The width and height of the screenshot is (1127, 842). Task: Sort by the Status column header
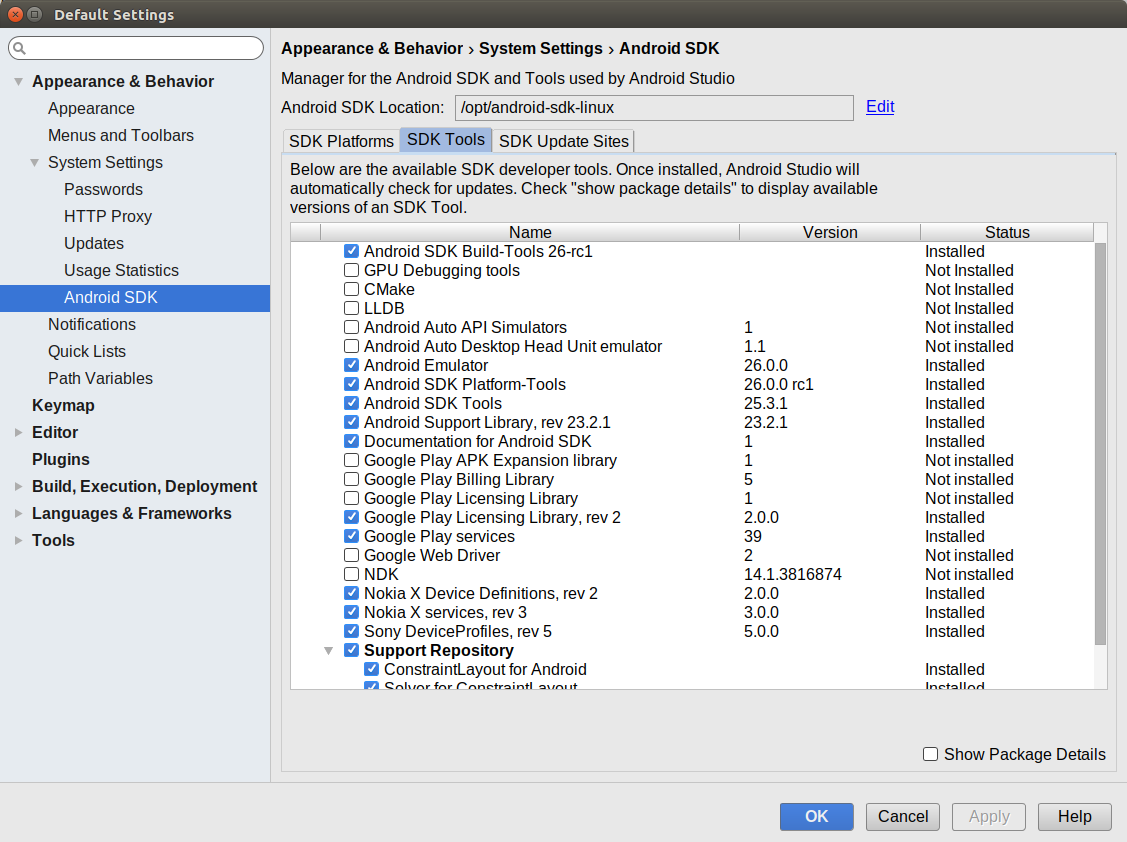(1007, 232)
